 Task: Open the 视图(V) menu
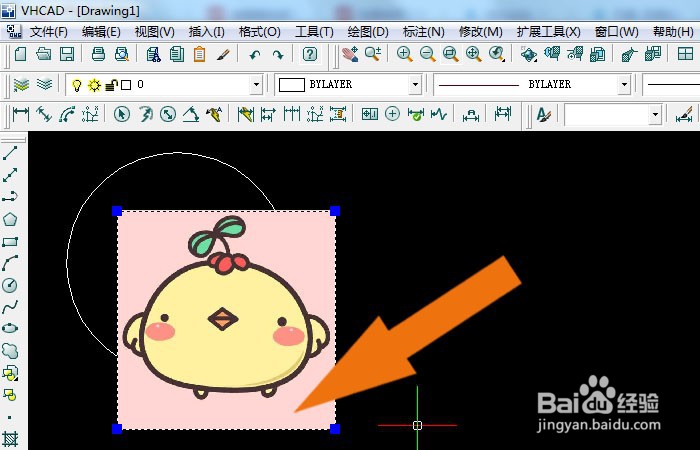154,32
